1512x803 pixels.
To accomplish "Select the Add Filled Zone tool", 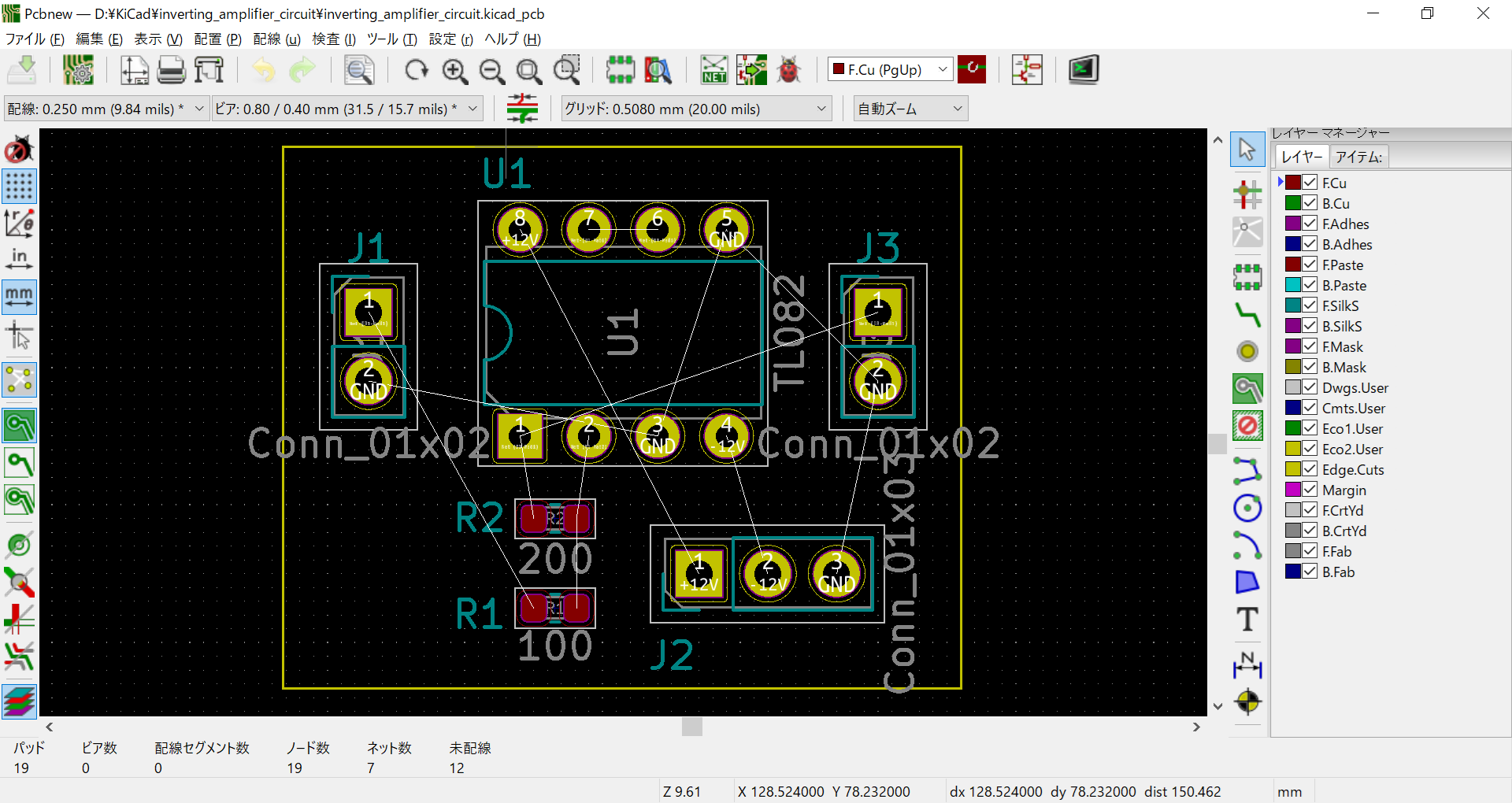I will (x=1247, y=388).
